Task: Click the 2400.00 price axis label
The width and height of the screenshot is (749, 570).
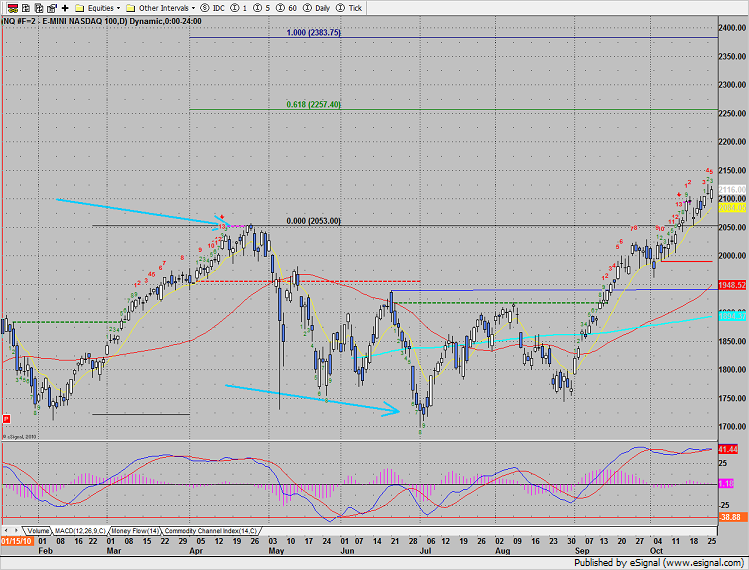Action: point(732,28)
